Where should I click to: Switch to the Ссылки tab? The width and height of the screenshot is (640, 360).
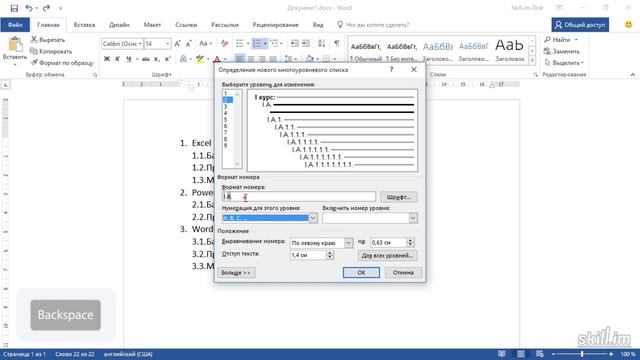[186, 24]
